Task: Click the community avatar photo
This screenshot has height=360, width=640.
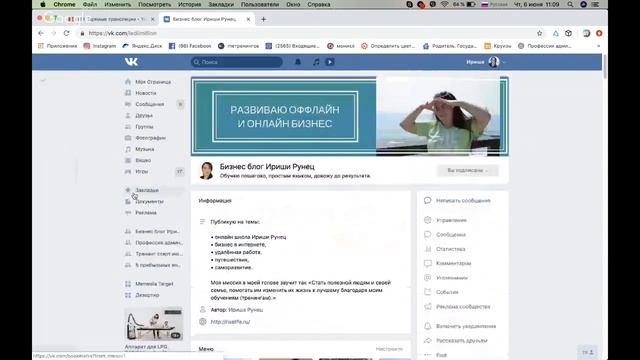Action: (x=207, y=171)
